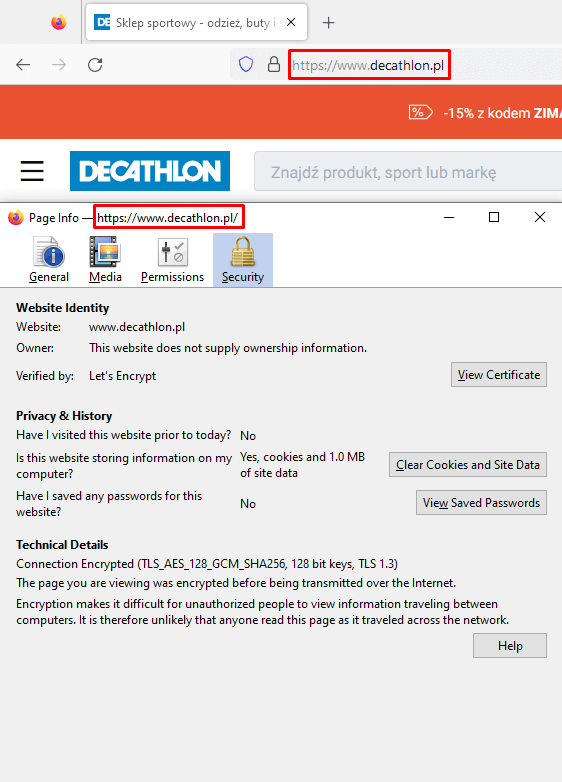
Task: Click the Decathlon logo
Action: coord(150,171)
